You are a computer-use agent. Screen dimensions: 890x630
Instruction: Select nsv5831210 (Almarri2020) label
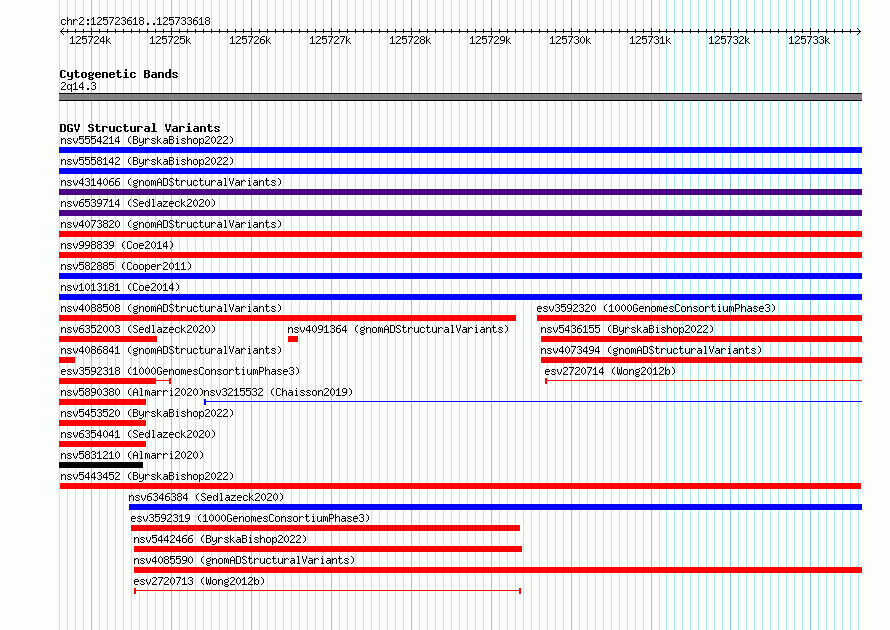(132, 455)
